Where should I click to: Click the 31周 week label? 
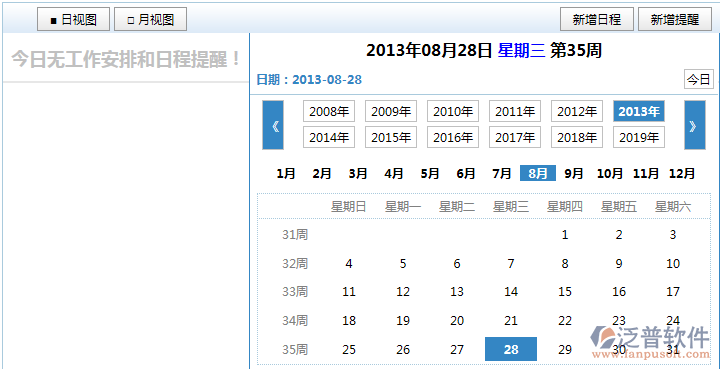coord(295,235)
